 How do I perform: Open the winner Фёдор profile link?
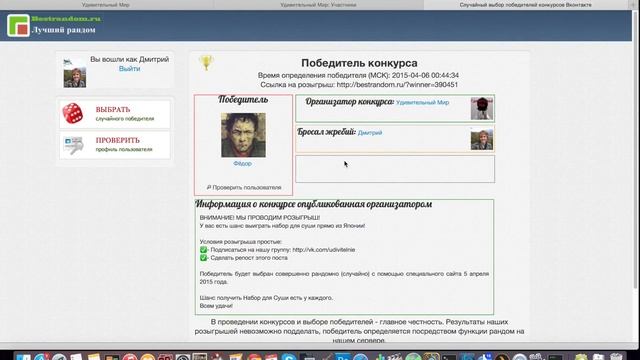pyautogui.click(x=242, y=163)
